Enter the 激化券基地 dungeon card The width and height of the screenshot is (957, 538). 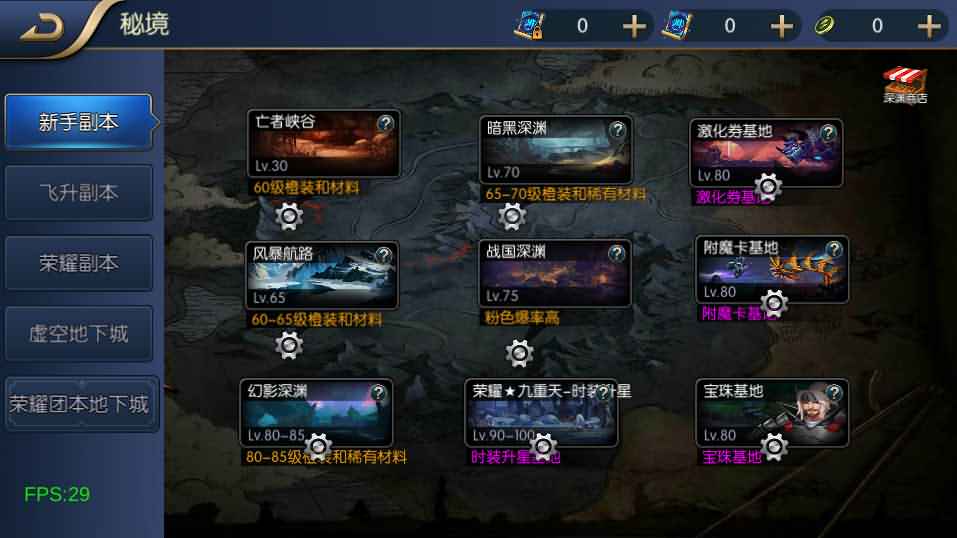click(766, 153)
